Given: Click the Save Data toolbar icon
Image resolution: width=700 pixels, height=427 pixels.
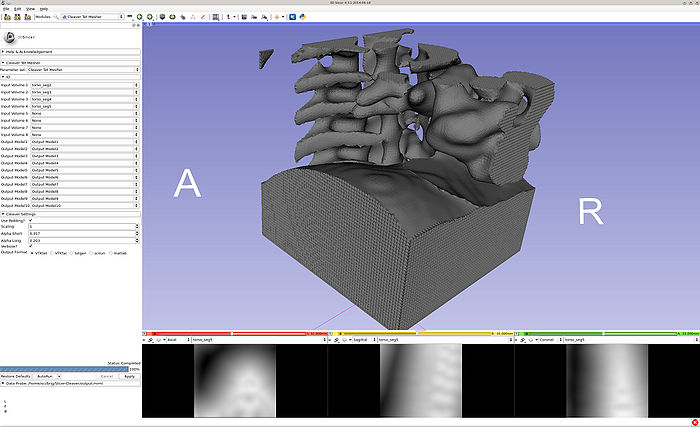Looking at the screenshot, I should point(27,17).
